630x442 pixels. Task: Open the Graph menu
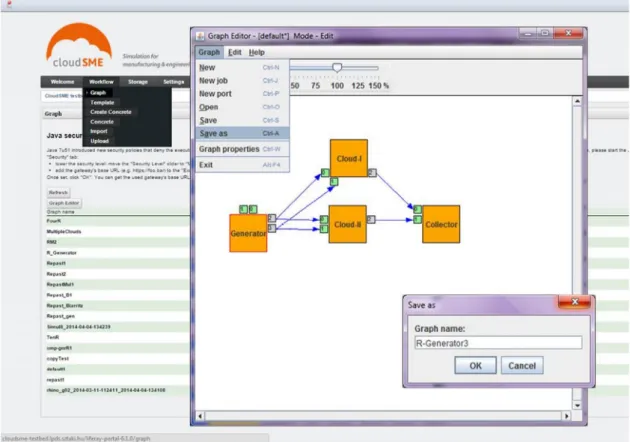click(x=209, y=52)
